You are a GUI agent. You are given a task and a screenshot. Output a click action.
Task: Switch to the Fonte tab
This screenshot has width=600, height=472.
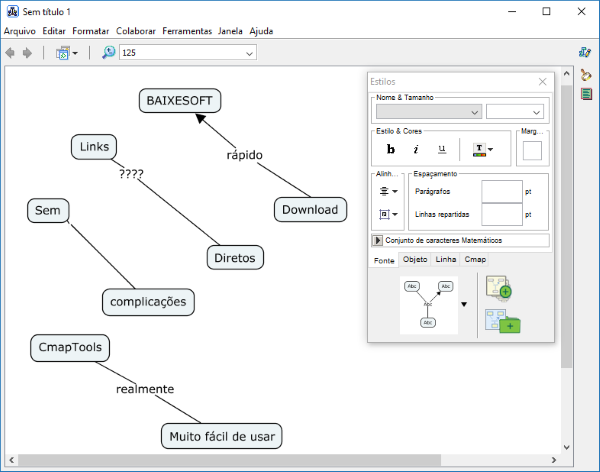tap(384, 260)
